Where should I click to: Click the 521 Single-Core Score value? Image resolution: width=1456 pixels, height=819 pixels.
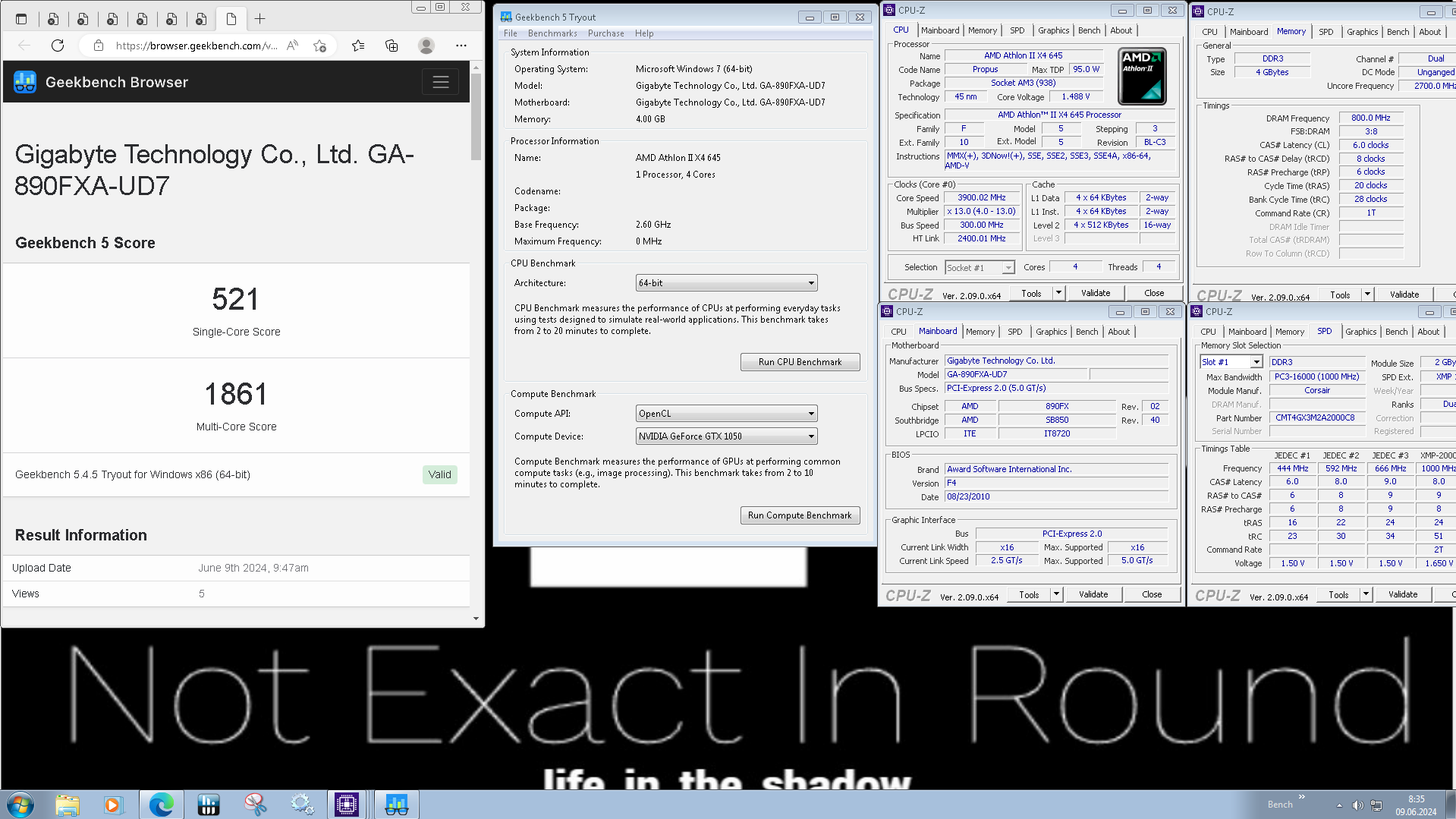pos(235,299)
